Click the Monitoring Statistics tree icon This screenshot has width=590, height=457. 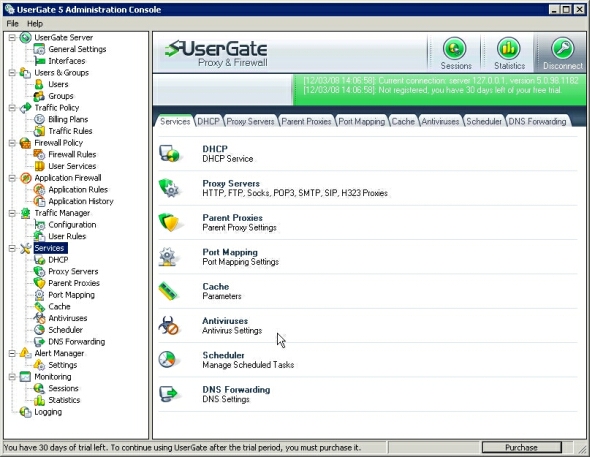[x=39, y=400]
